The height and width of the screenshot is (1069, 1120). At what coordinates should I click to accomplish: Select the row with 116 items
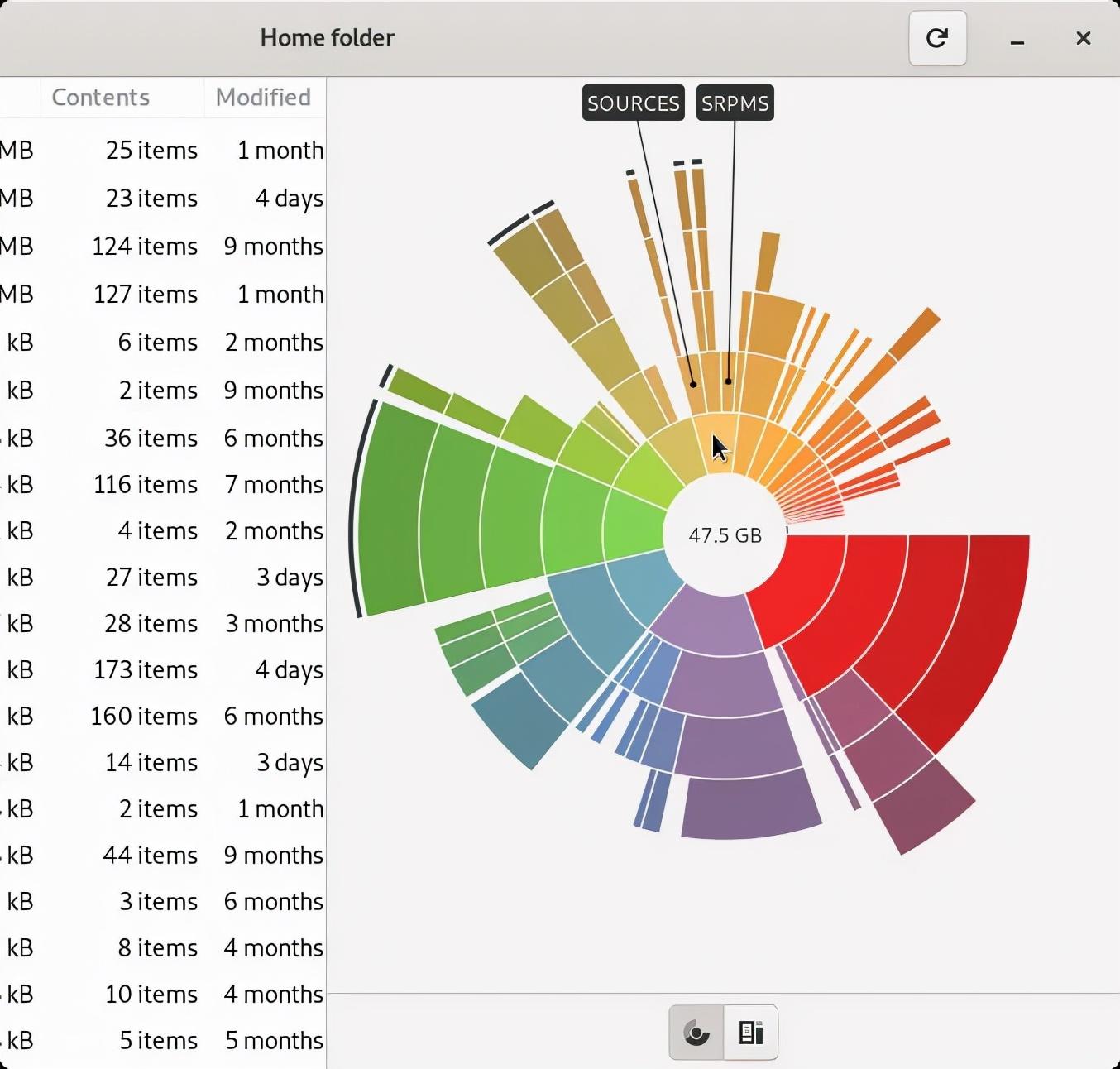tap(163, 484)
